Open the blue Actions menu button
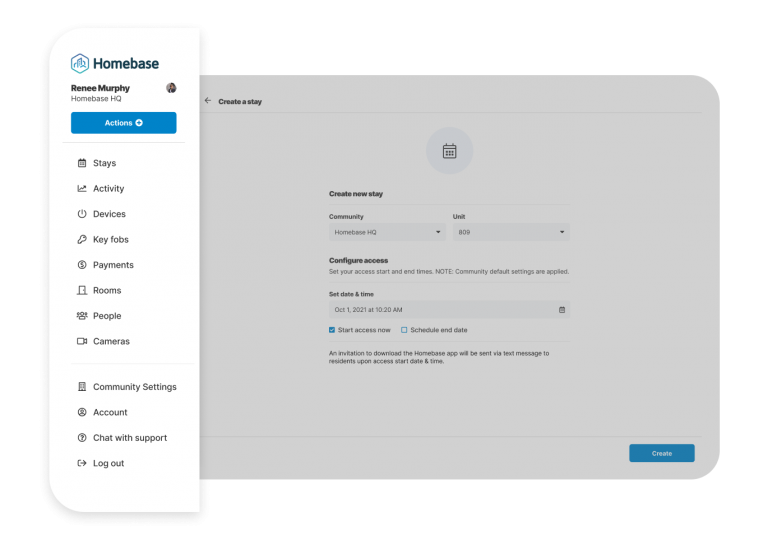Viewport: 768px width, 540px height. click(x=123, y=123)
